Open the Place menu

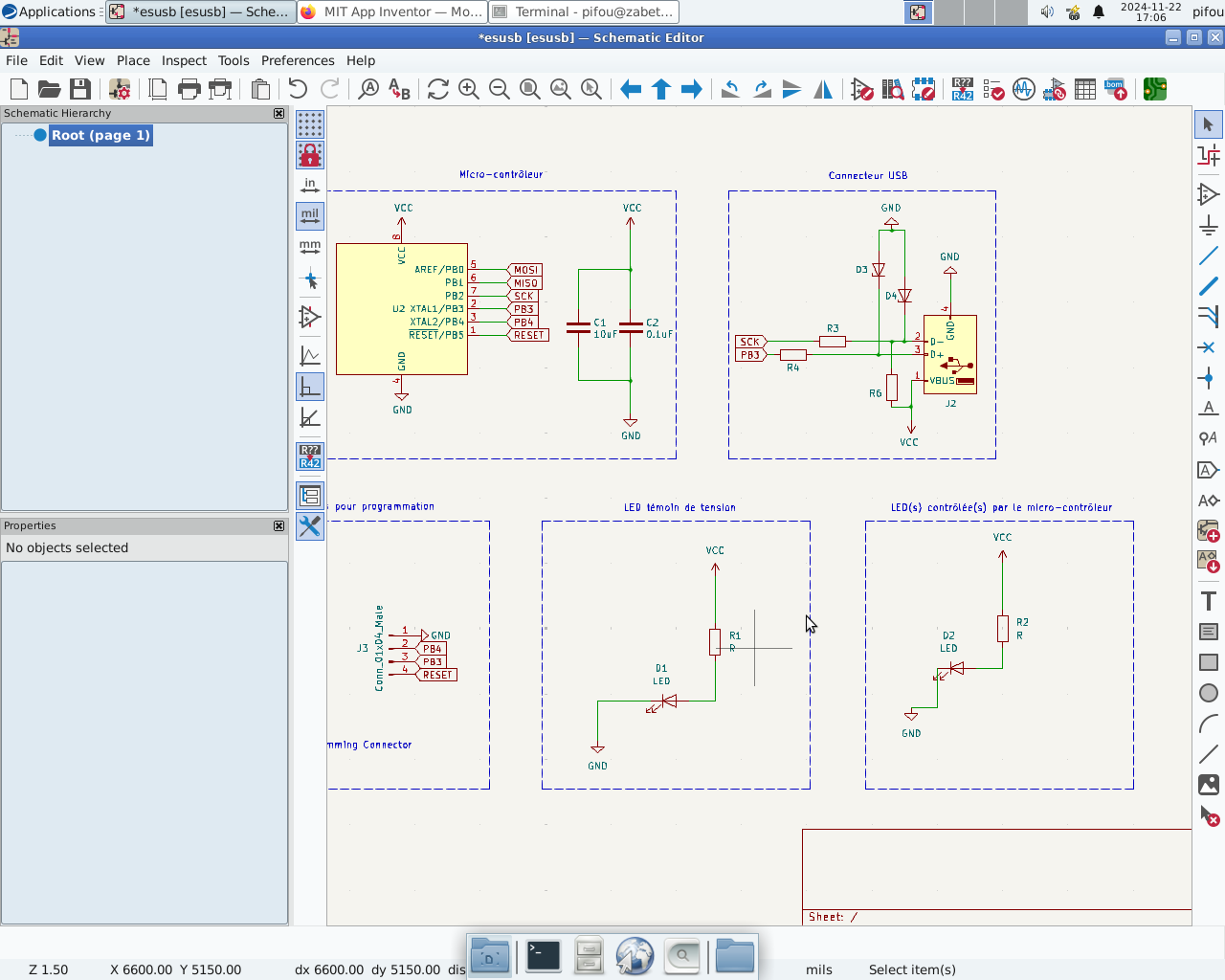coord(133,60)
